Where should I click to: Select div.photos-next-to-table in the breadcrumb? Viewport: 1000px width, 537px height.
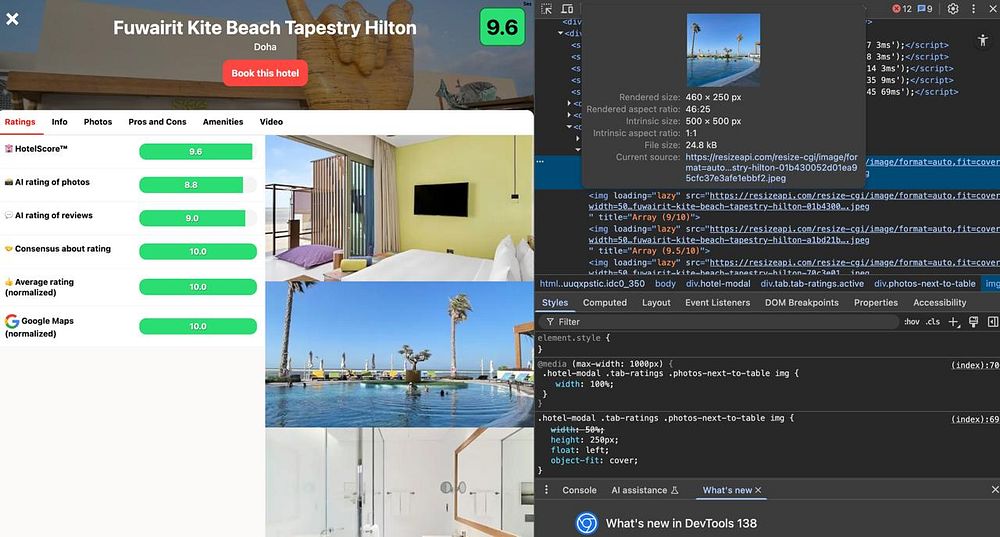click(925, 284)
